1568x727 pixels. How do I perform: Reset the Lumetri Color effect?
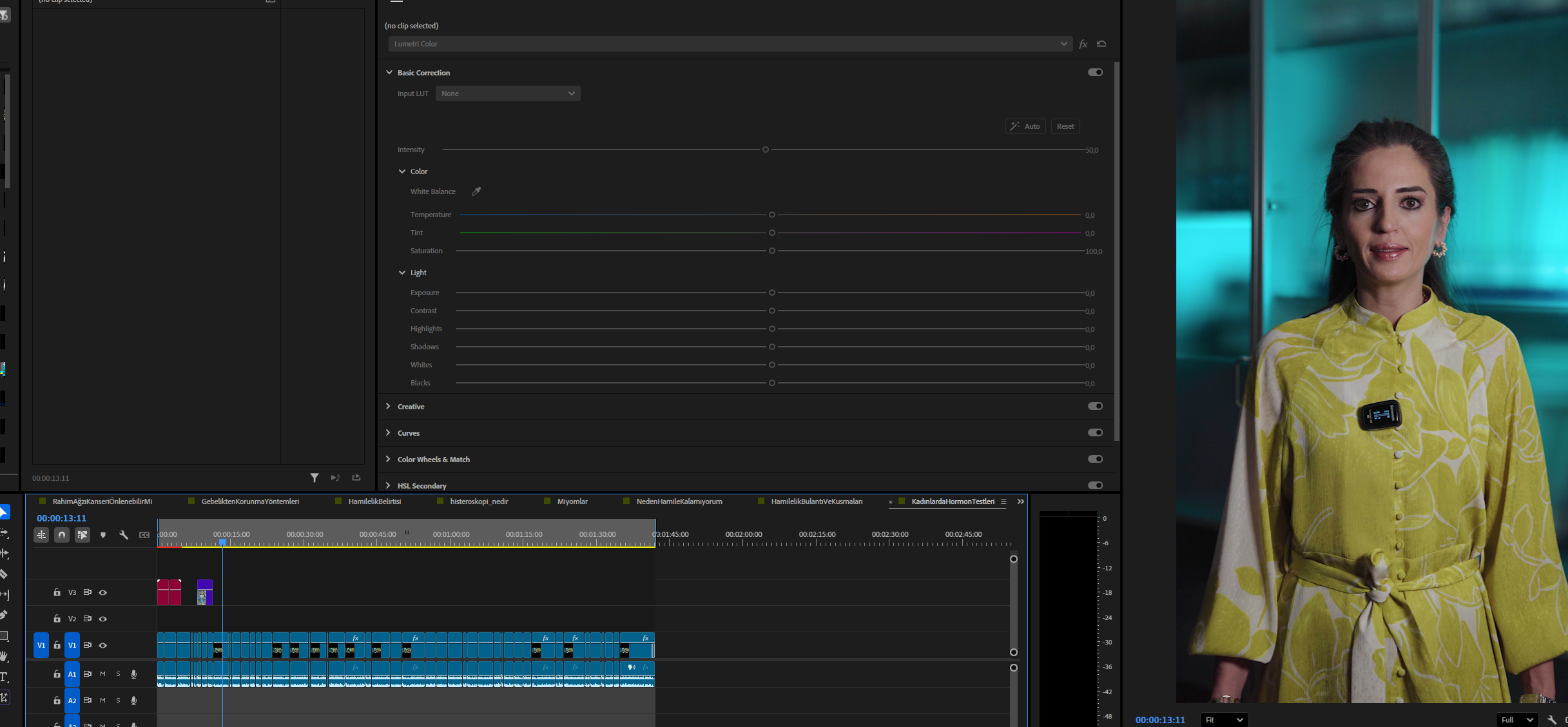(x=1101, y=44)
